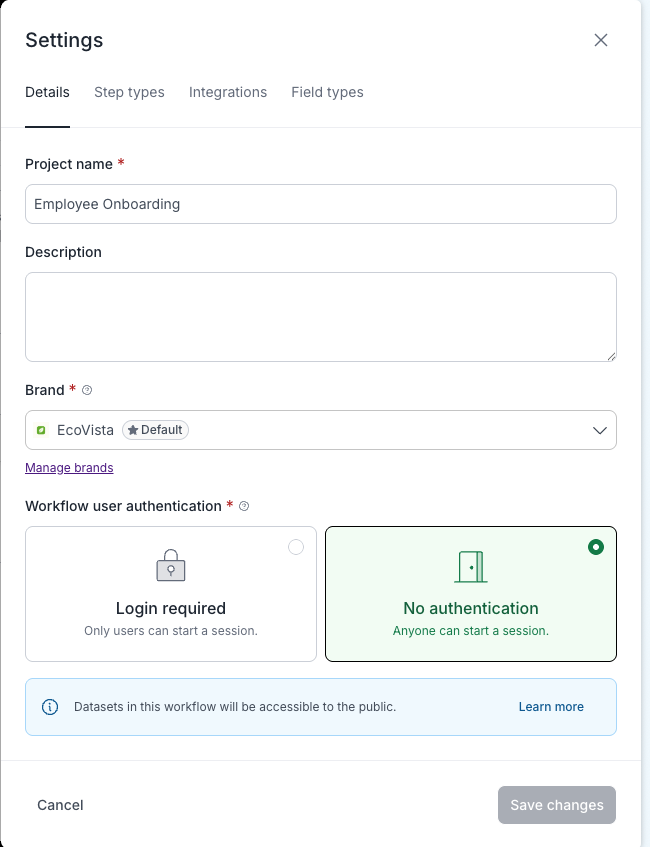
Task: Select the No authentication radio button
Action: pos(596,547)
